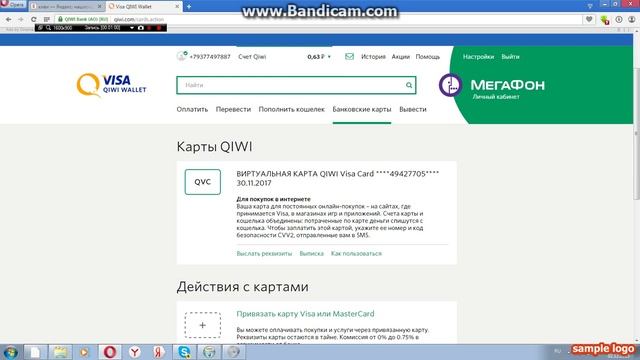The width and height of the screenshot is (640, 360).
Task: Click the phone number +79377497887
Action: point(210,57)
